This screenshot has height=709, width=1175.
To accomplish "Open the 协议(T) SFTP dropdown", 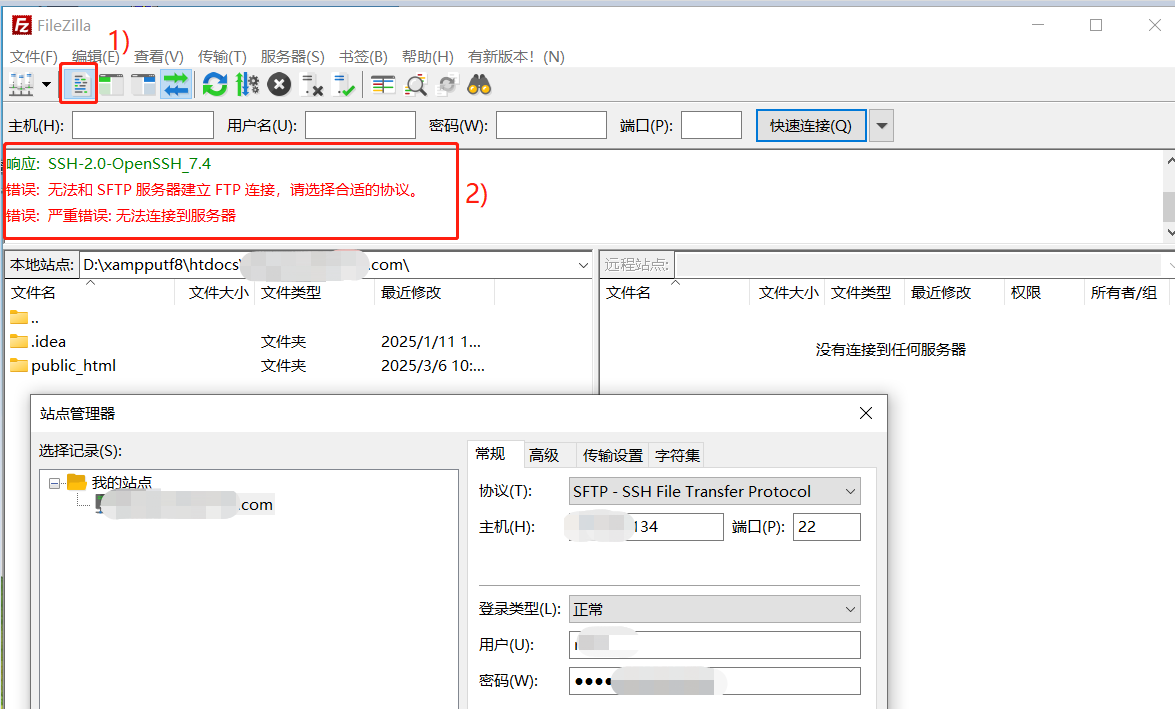I will click(x=715, y=492).
